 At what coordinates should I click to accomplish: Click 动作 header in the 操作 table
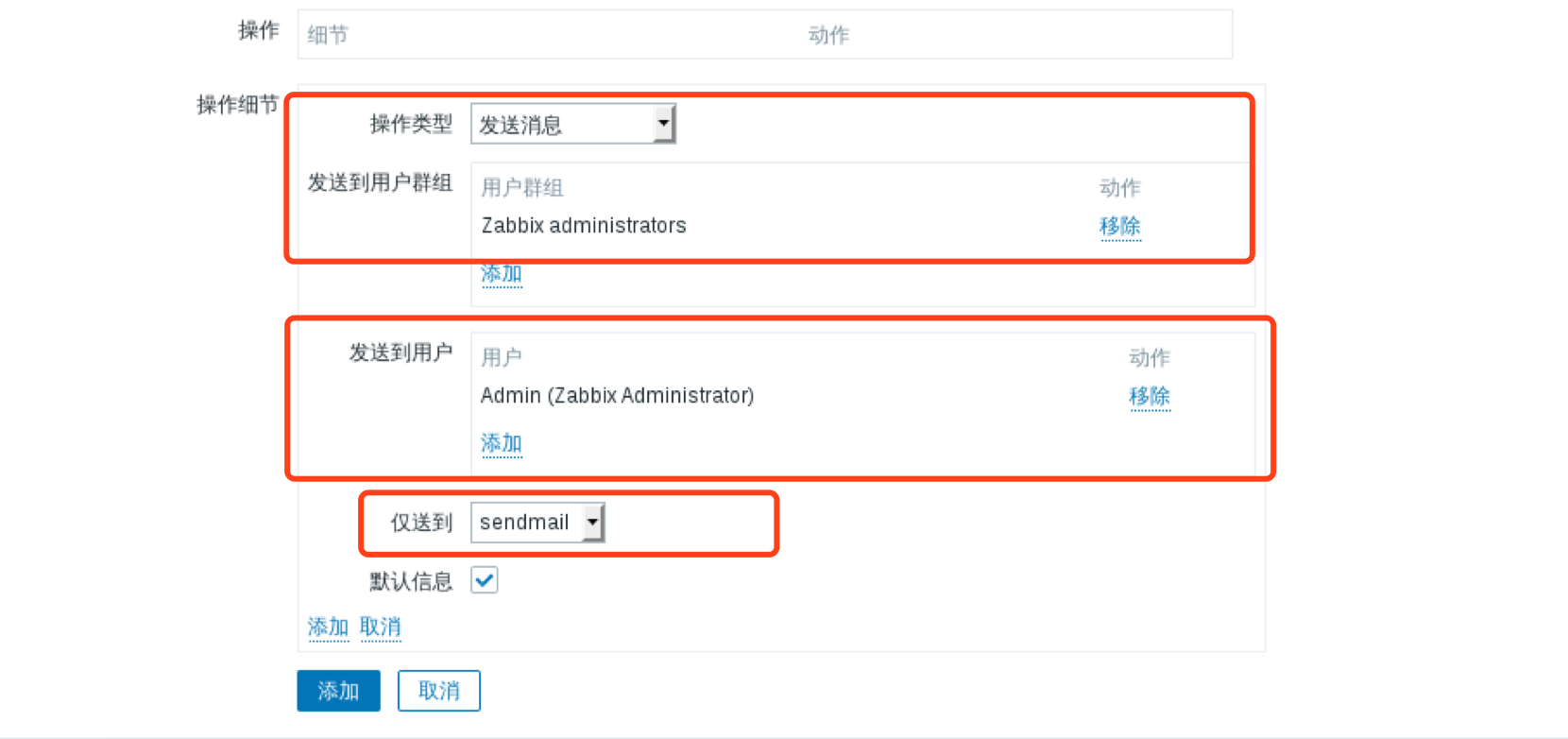828,35
